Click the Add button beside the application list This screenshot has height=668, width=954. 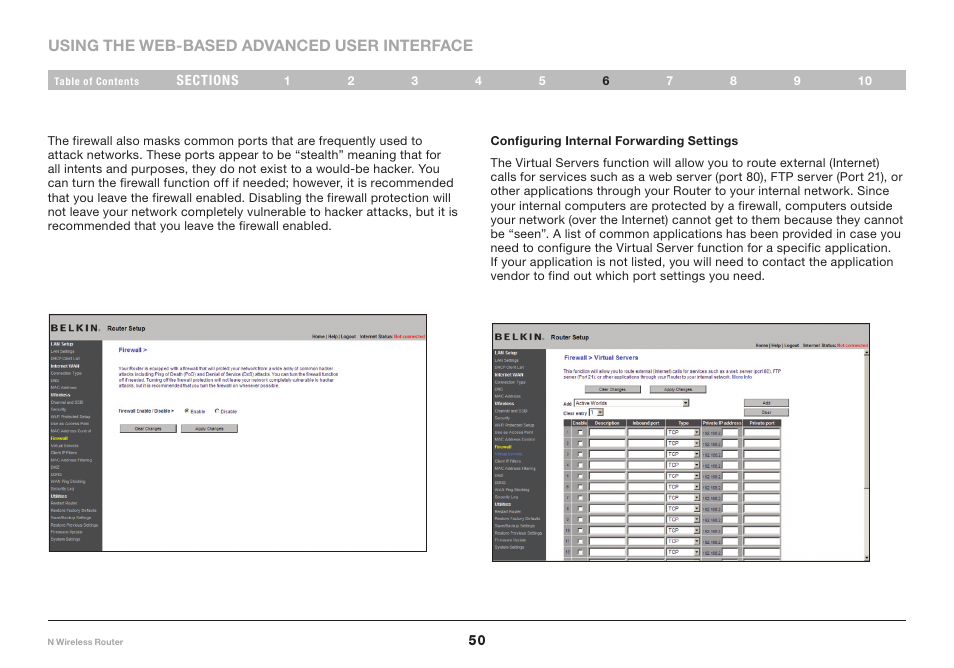(767, 403)
